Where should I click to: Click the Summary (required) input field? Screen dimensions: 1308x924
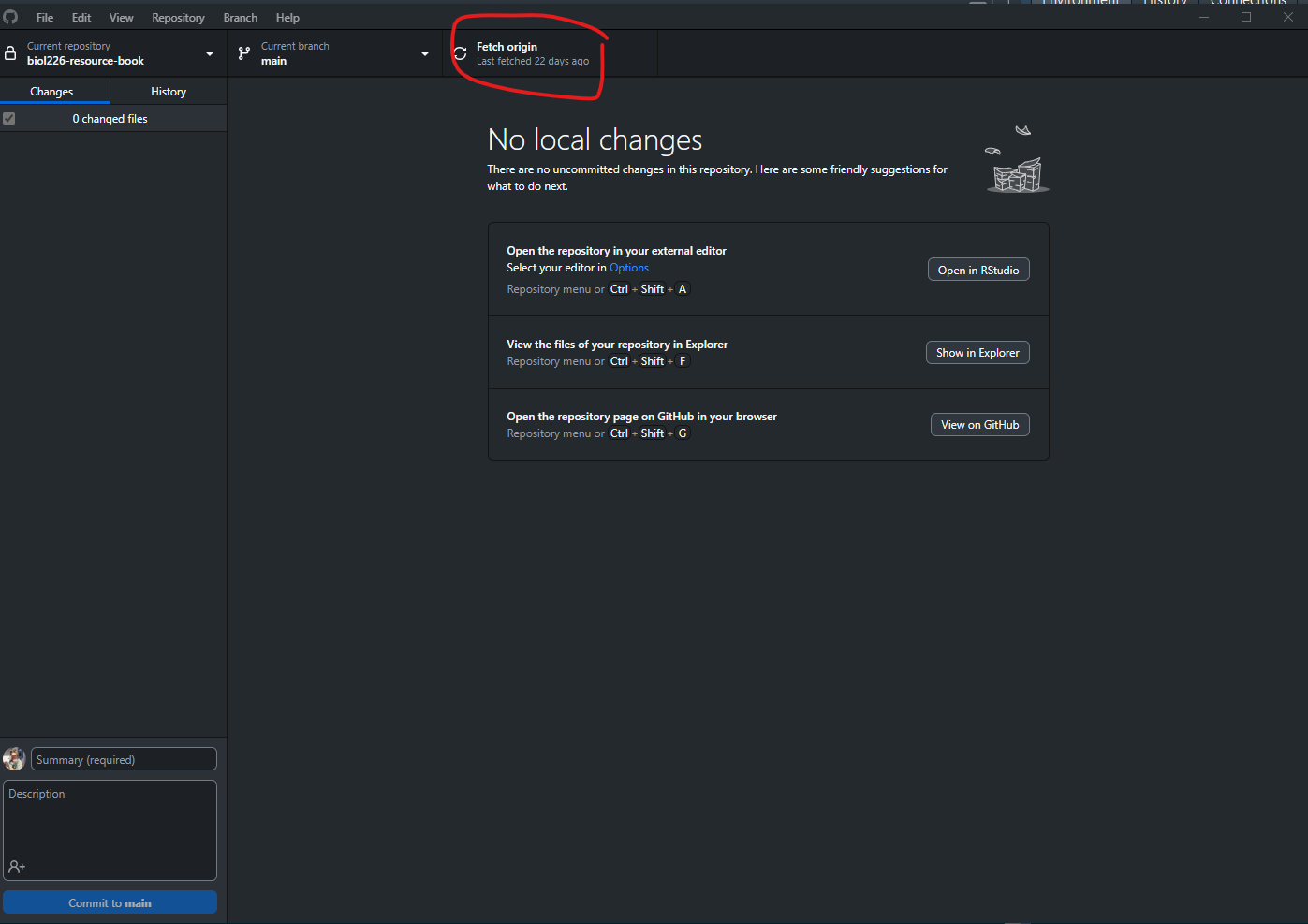click(124, 759)
